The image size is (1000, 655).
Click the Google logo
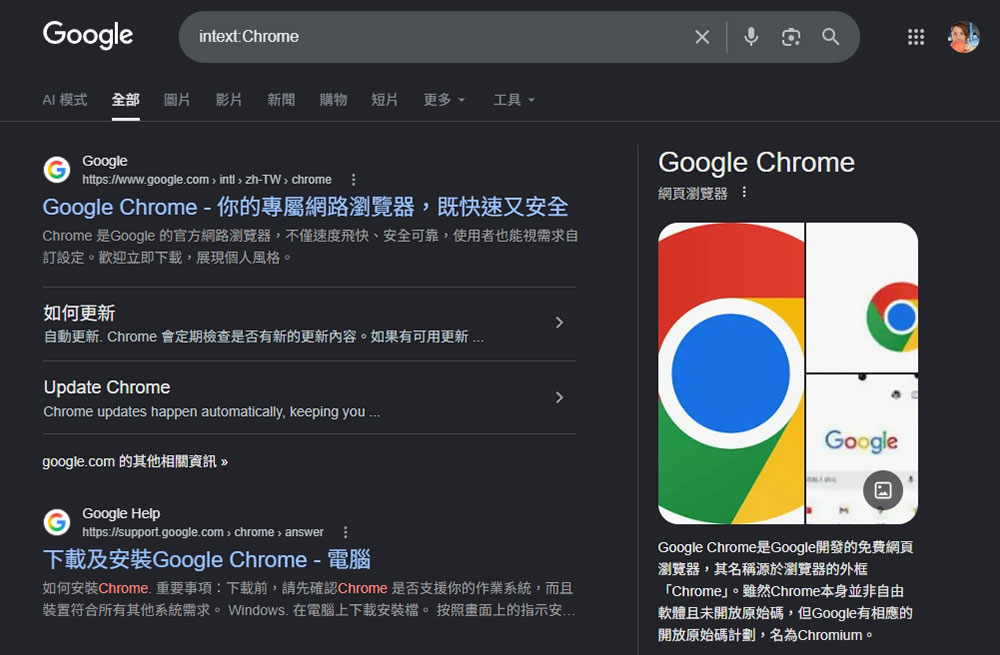tap(88, 35)
